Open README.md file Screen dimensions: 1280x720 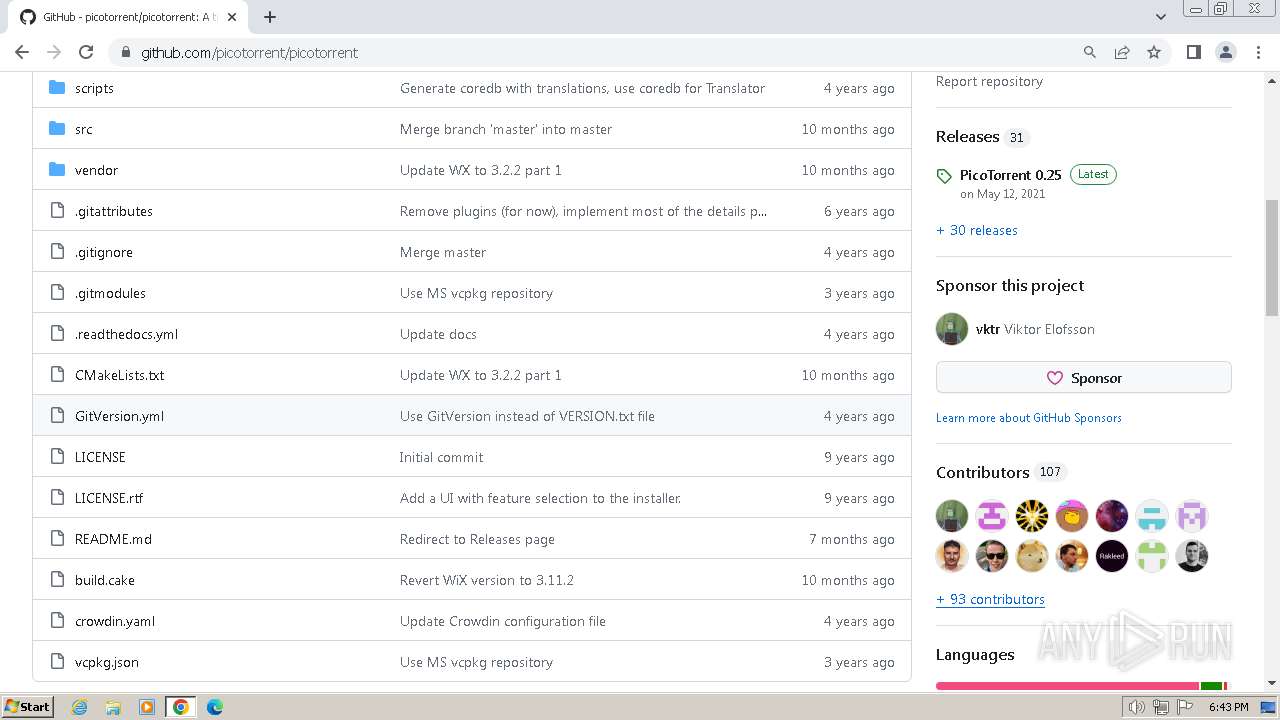(x=113, y=539)
